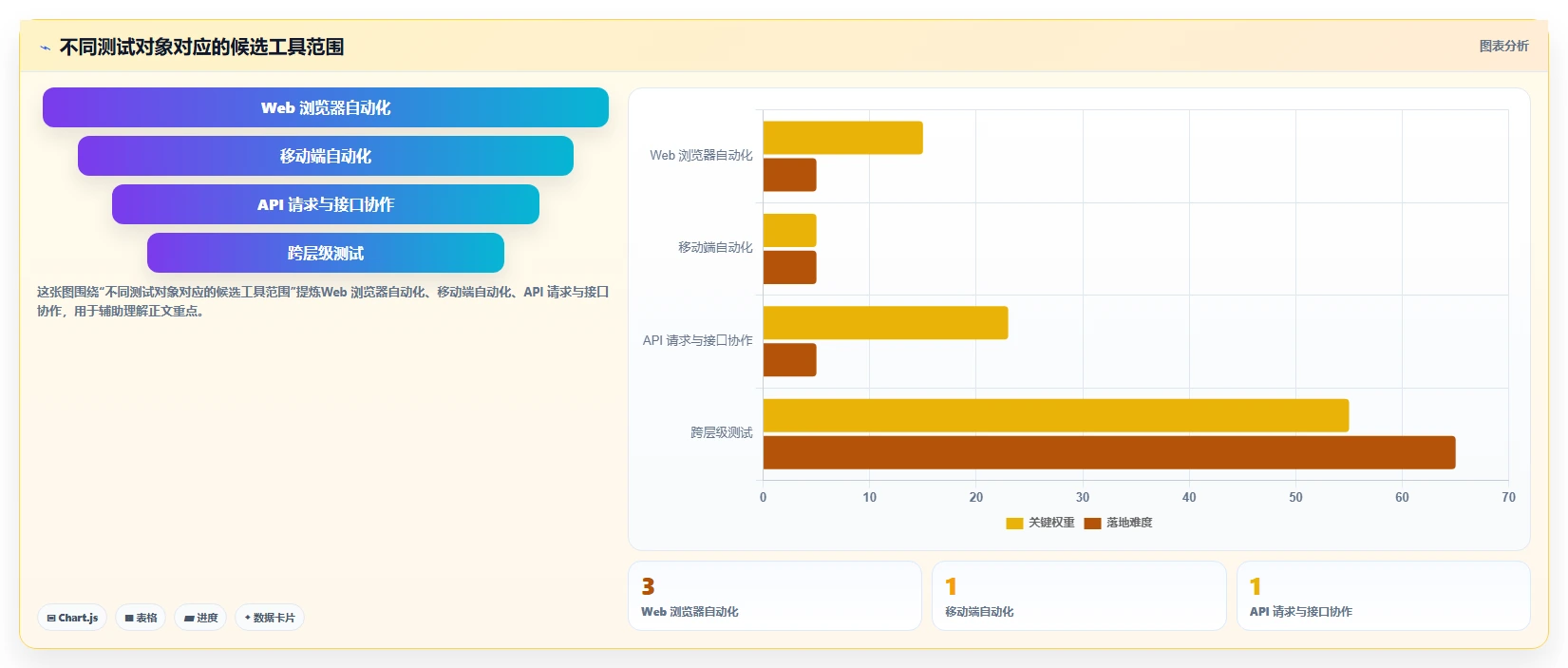
Task: Click the x-axis tick label 10
Action: pos(869,497)
